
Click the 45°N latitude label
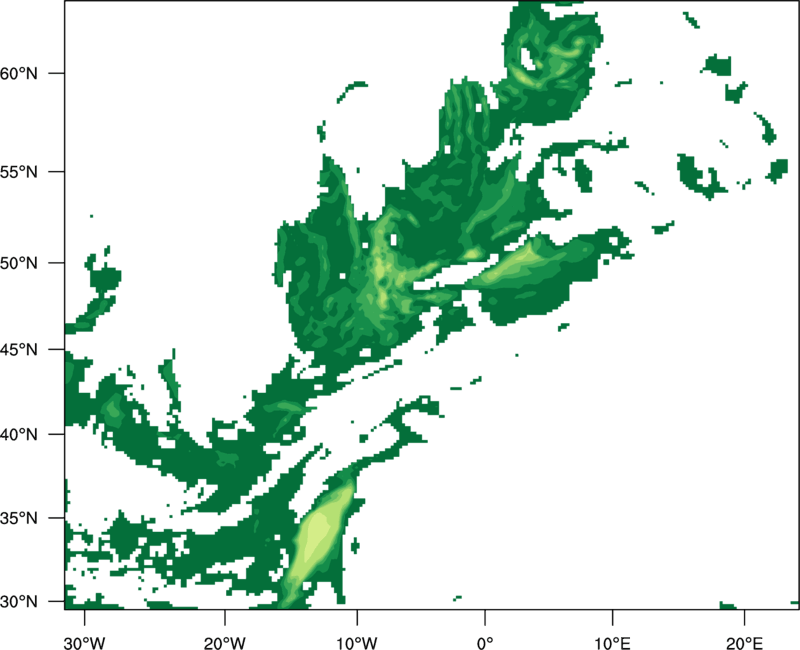[19, 349]
